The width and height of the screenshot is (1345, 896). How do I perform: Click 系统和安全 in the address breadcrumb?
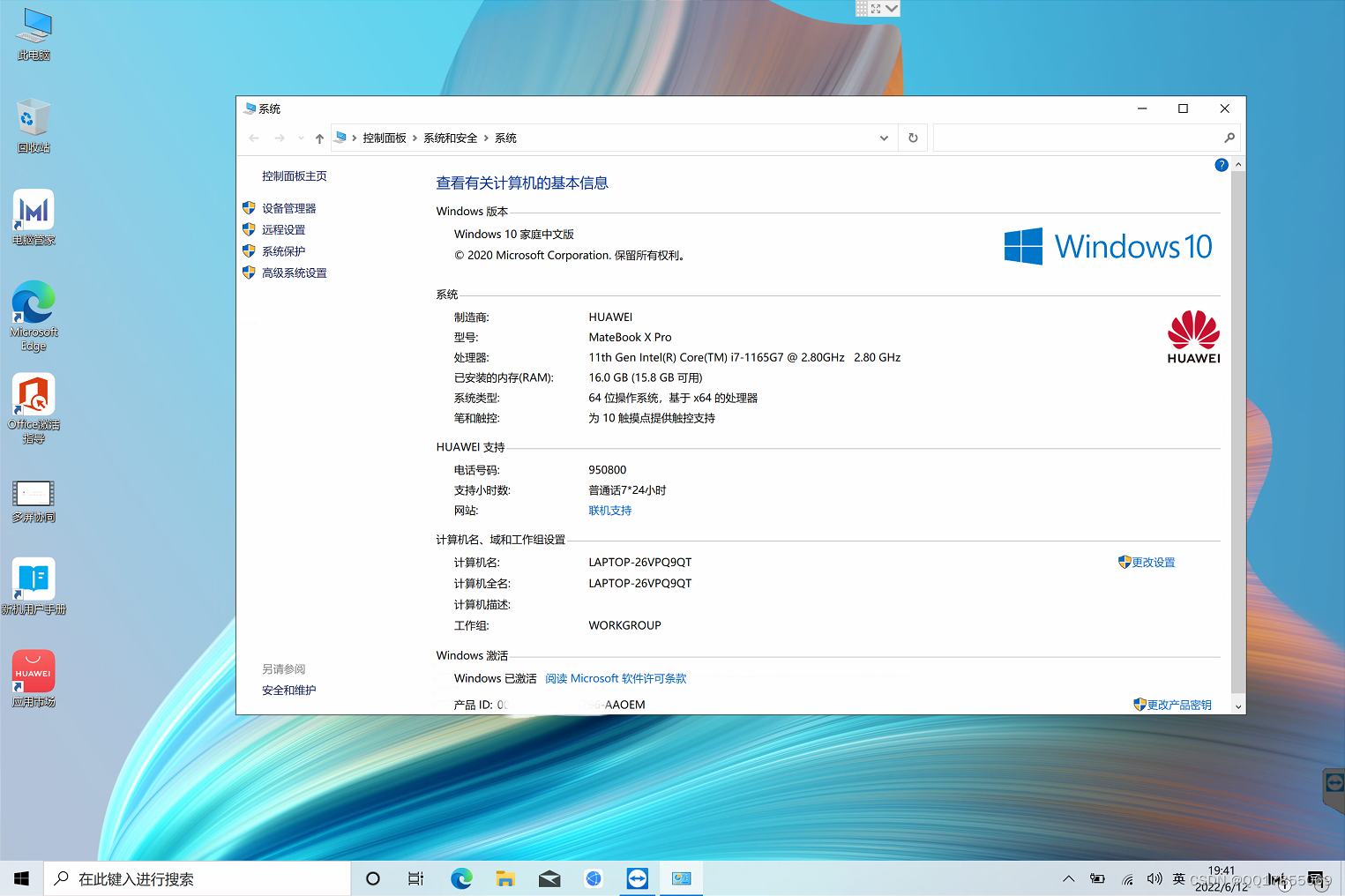pos(450,138)
